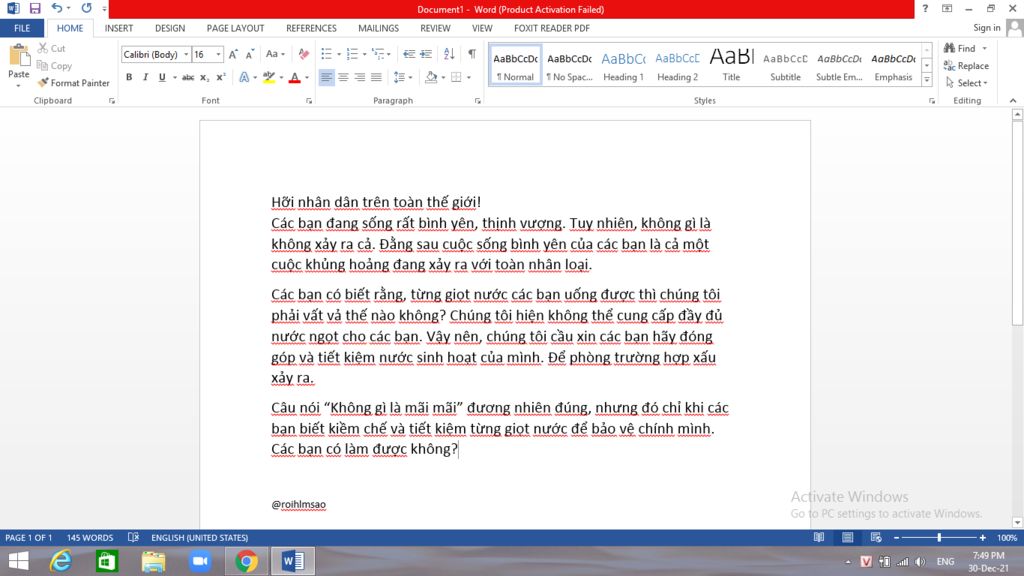1024x576 pixels.
Task: Open Text Effects and Typography
Action: tap(244, 77)
